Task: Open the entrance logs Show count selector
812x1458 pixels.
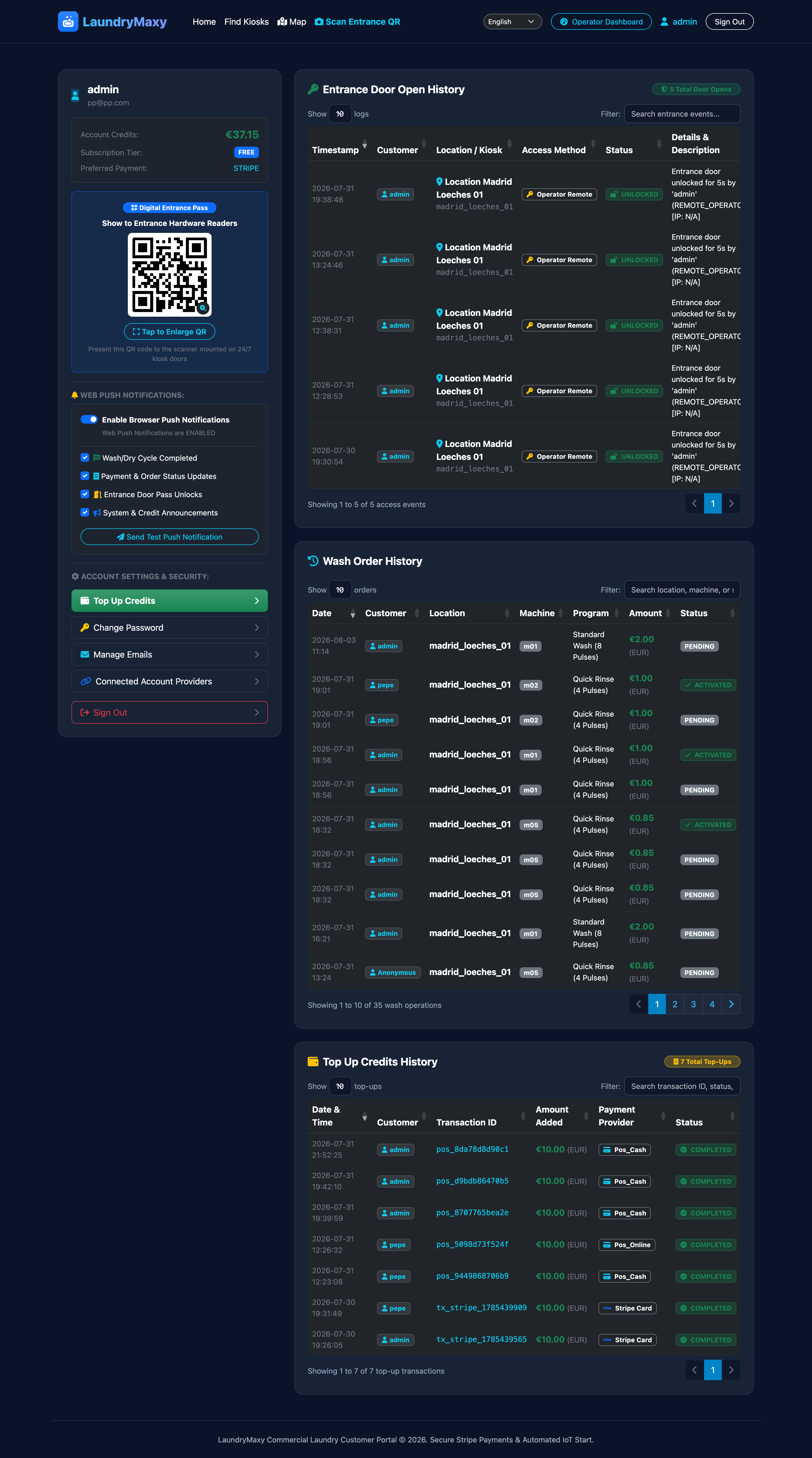Action: [340, 114]
